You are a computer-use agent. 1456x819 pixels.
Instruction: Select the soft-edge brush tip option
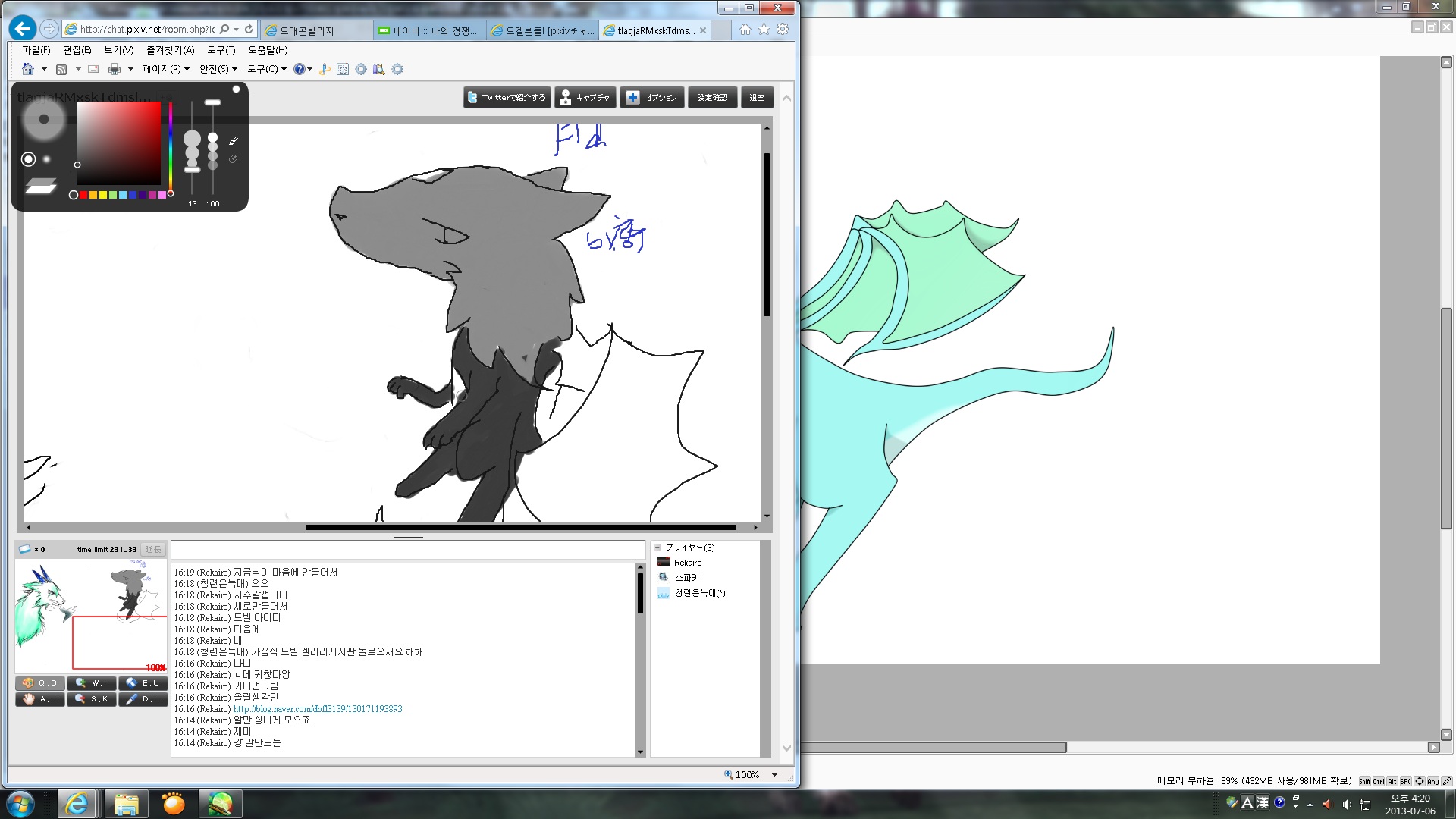(x=47, y=159)
